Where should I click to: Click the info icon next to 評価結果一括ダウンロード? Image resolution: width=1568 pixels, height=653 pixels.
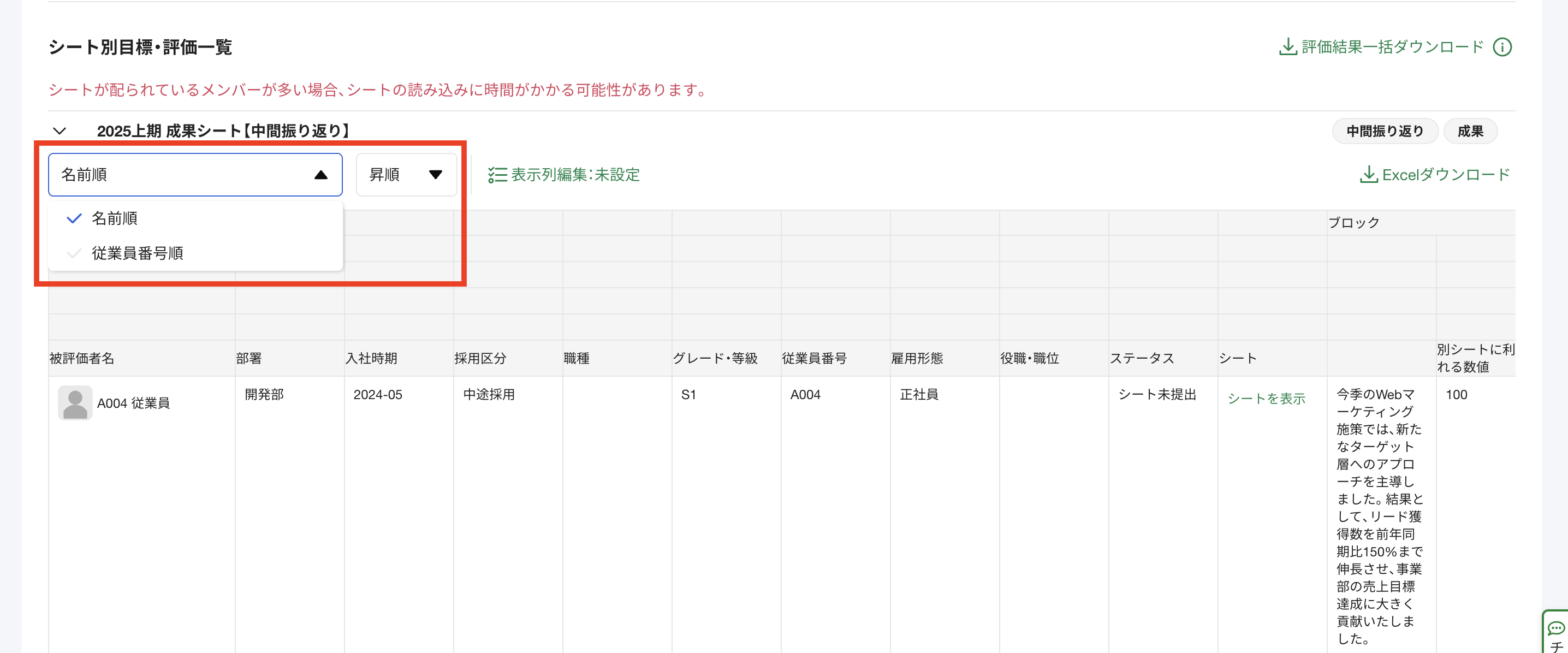click(x=1502, y=47)
